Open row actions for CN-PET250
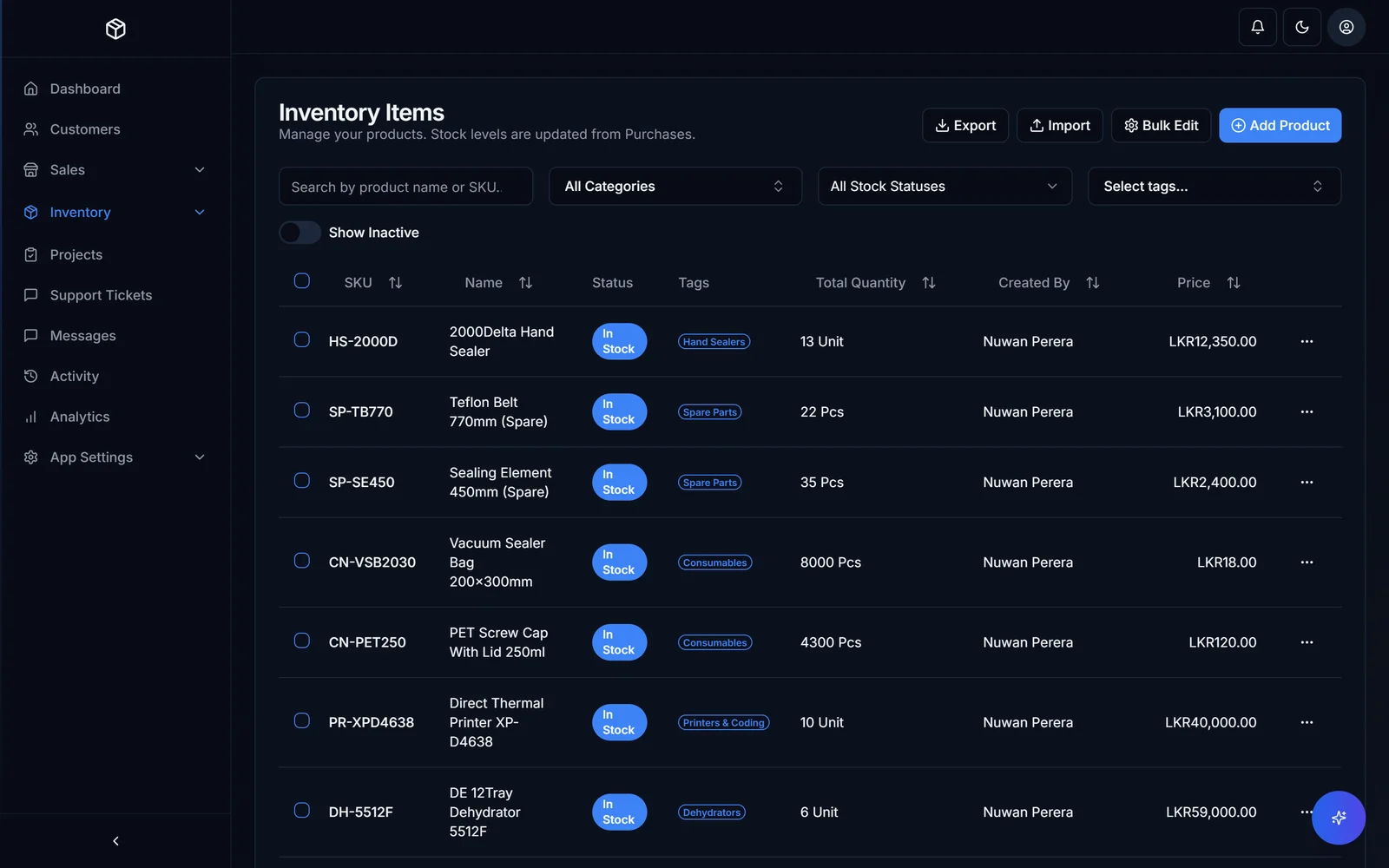This screenshot has height=868, width=1389. coord(1307,642)
